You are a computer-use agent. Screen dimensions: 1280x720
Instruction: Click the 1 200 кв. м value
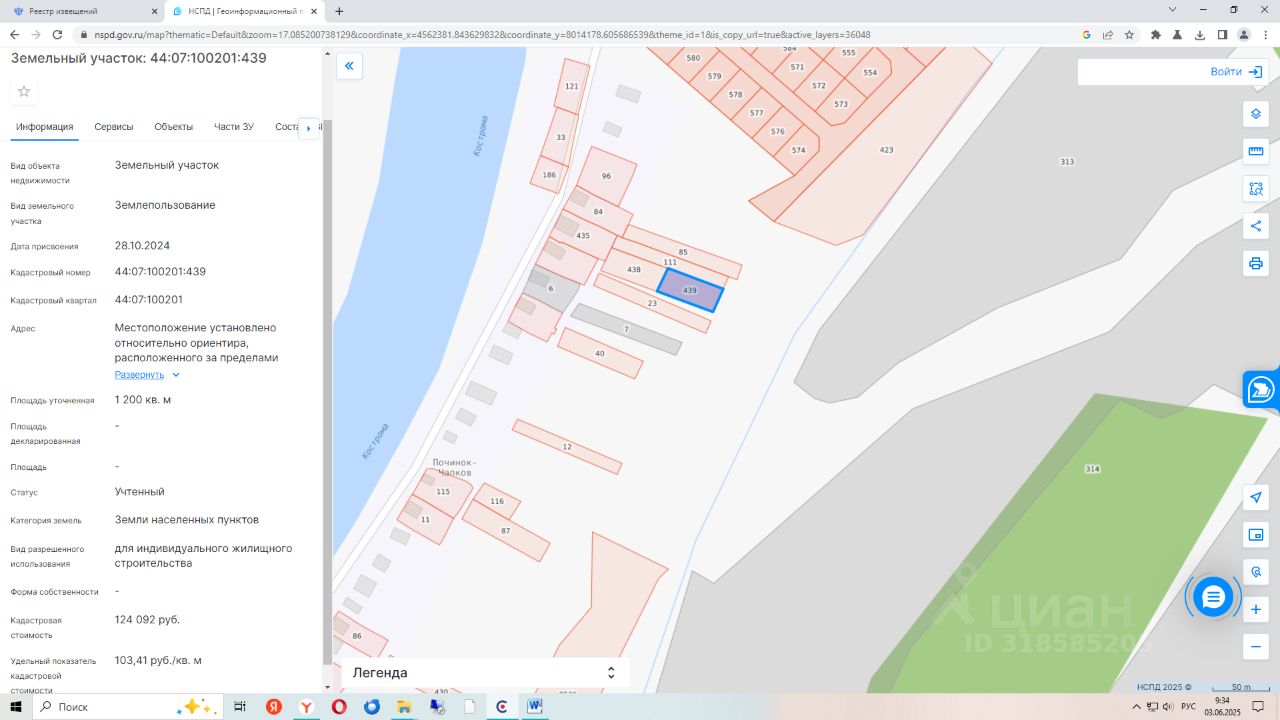pyautogui.click(x=143, y=400)
